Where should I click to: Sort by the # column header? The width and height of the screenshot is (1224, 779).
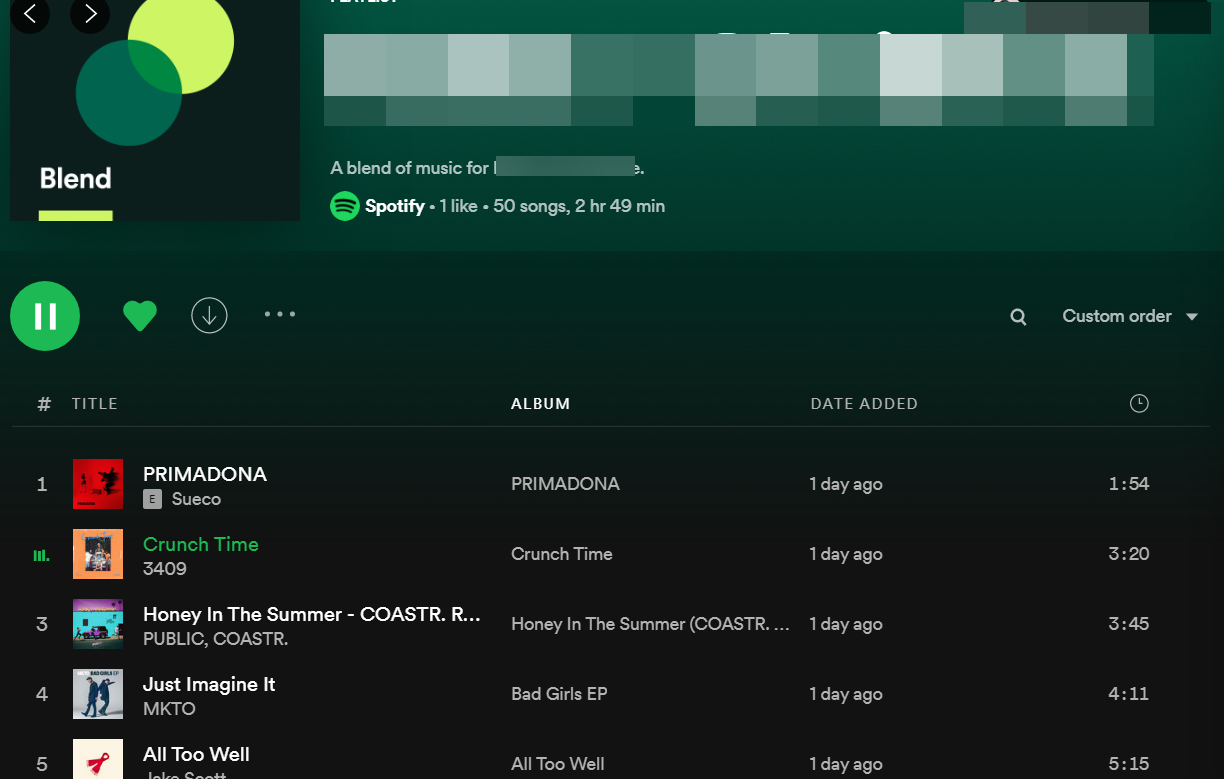point(44,404)
